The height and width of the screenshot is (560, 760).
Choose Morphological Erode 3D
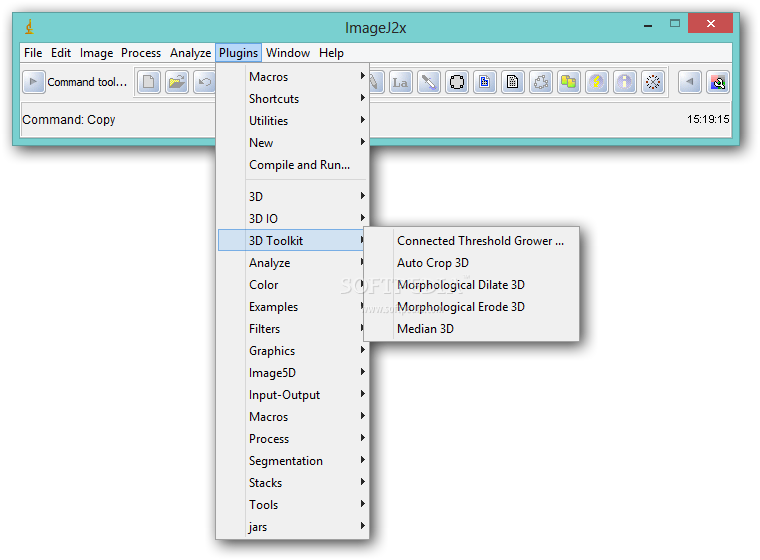[472, 307]
